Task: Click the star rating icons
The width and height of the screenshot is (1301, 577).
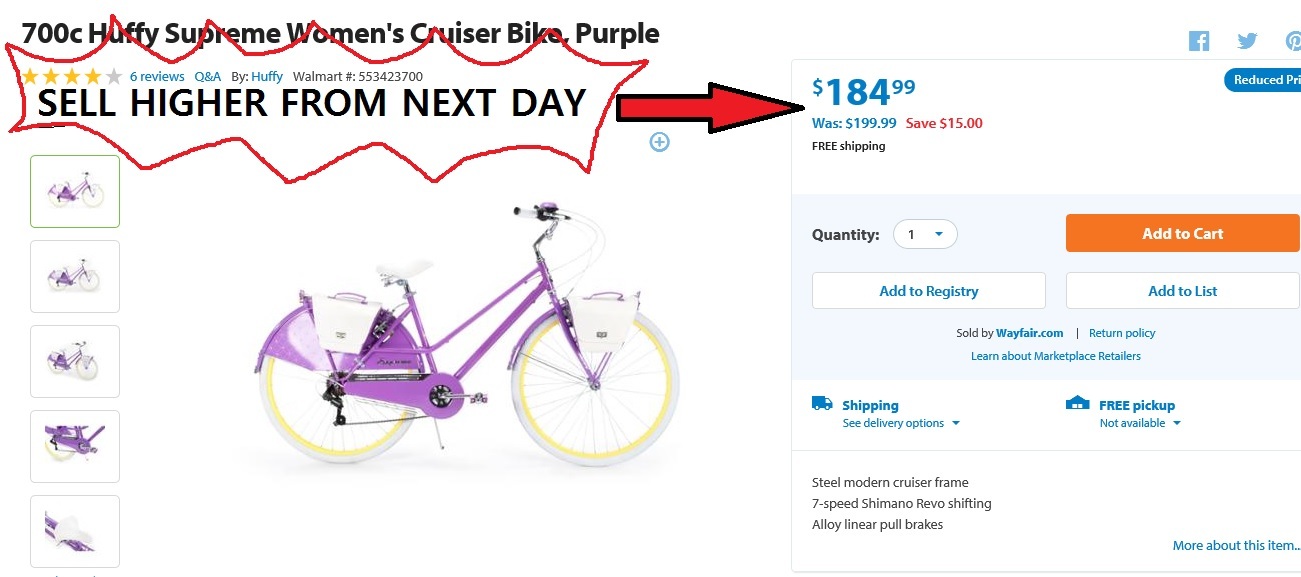Action: [x=71, y=76]
